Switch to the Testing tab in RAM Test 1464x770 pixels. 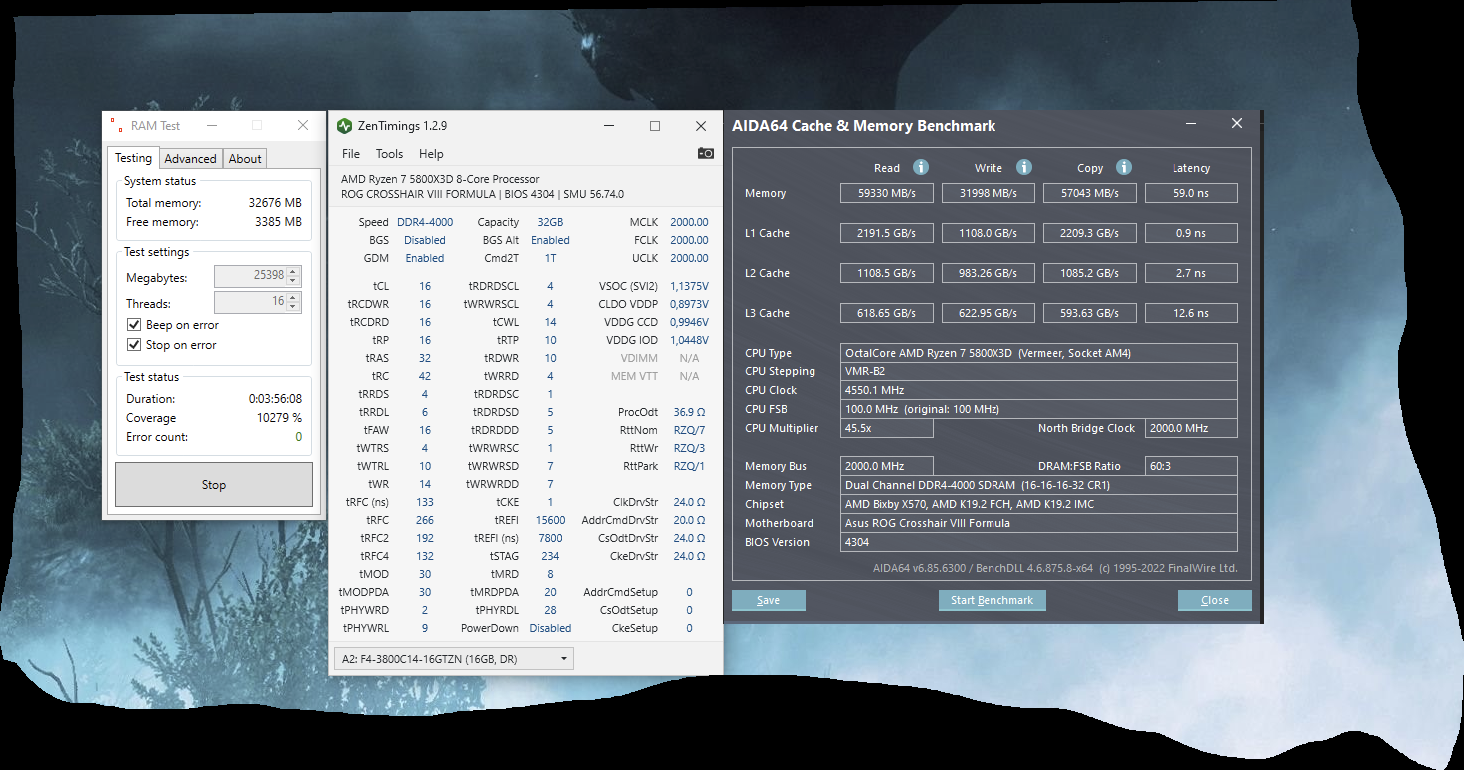tap(133, 158)
